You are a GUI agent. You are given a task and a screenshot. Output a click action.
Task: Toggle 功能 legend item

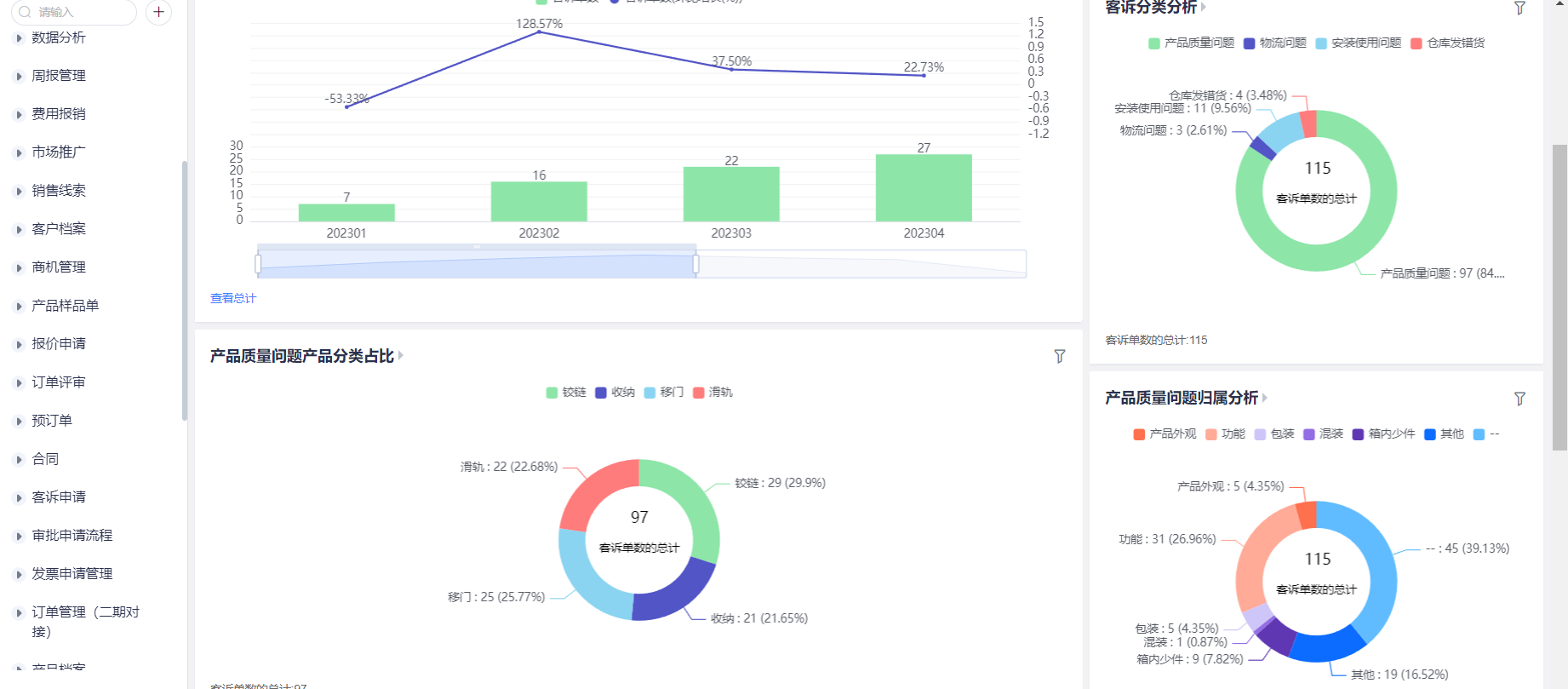pos(1225,434)
